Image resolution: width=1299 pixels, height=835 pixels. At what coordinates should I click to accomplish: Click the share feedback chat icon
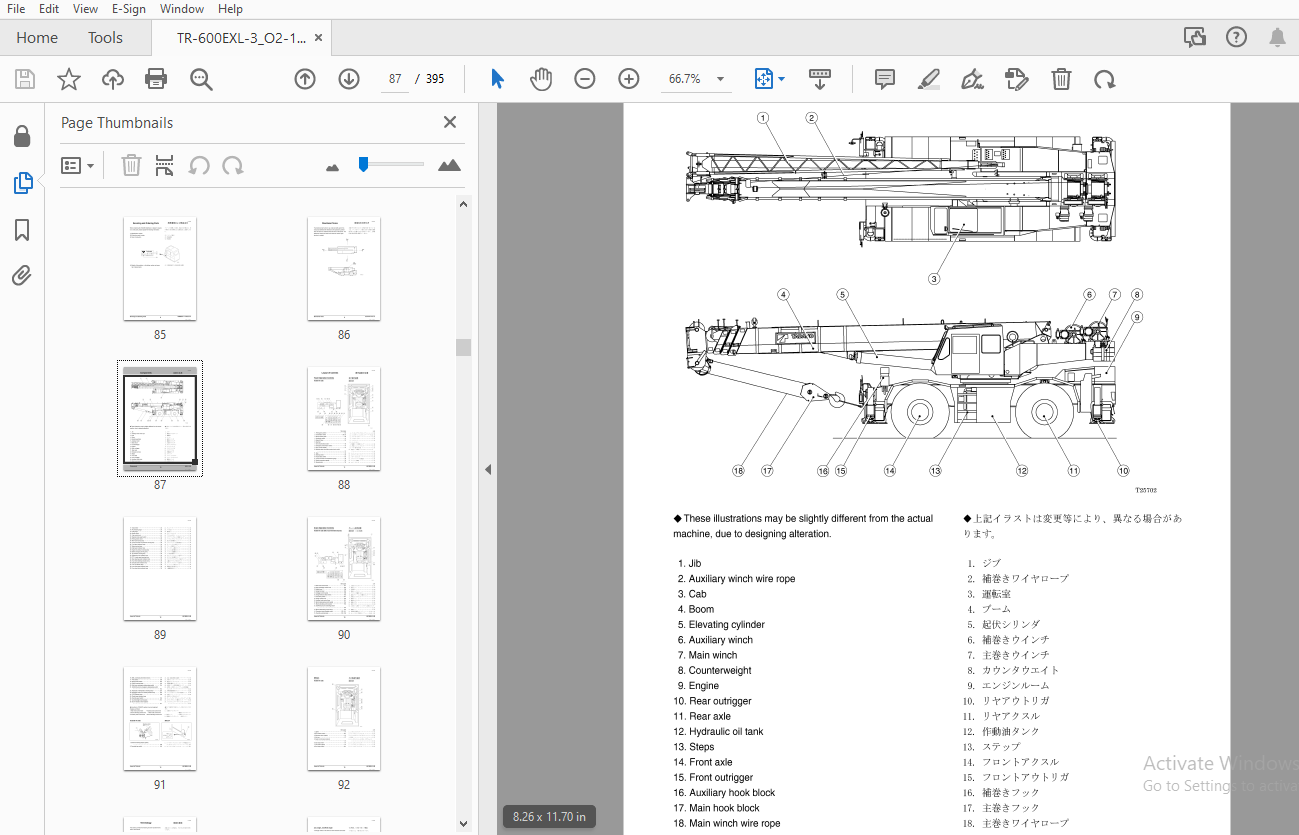(x=1195, y=37)
